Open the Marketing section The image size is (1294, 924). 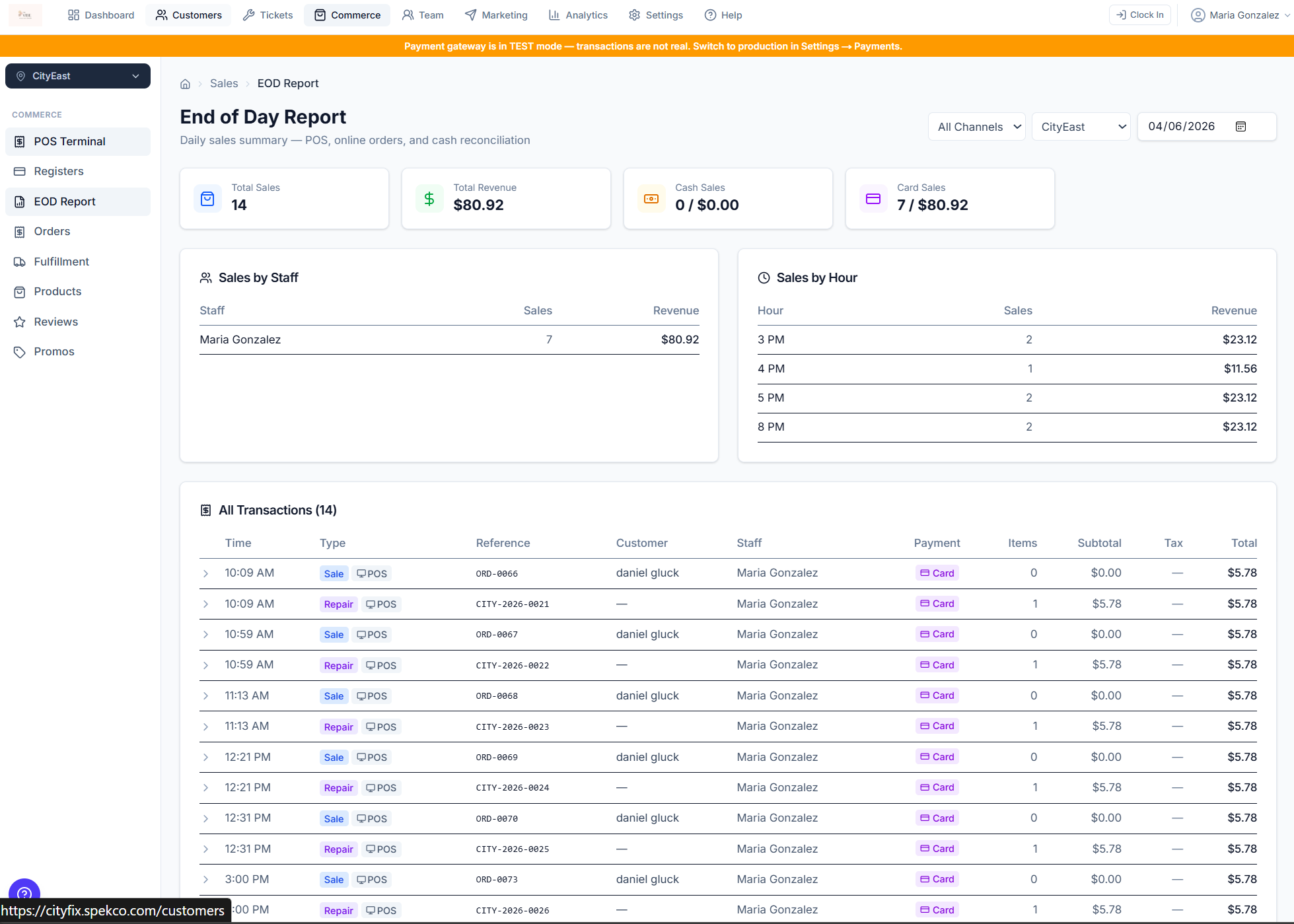pyautogui.click(x=496, y=15)
